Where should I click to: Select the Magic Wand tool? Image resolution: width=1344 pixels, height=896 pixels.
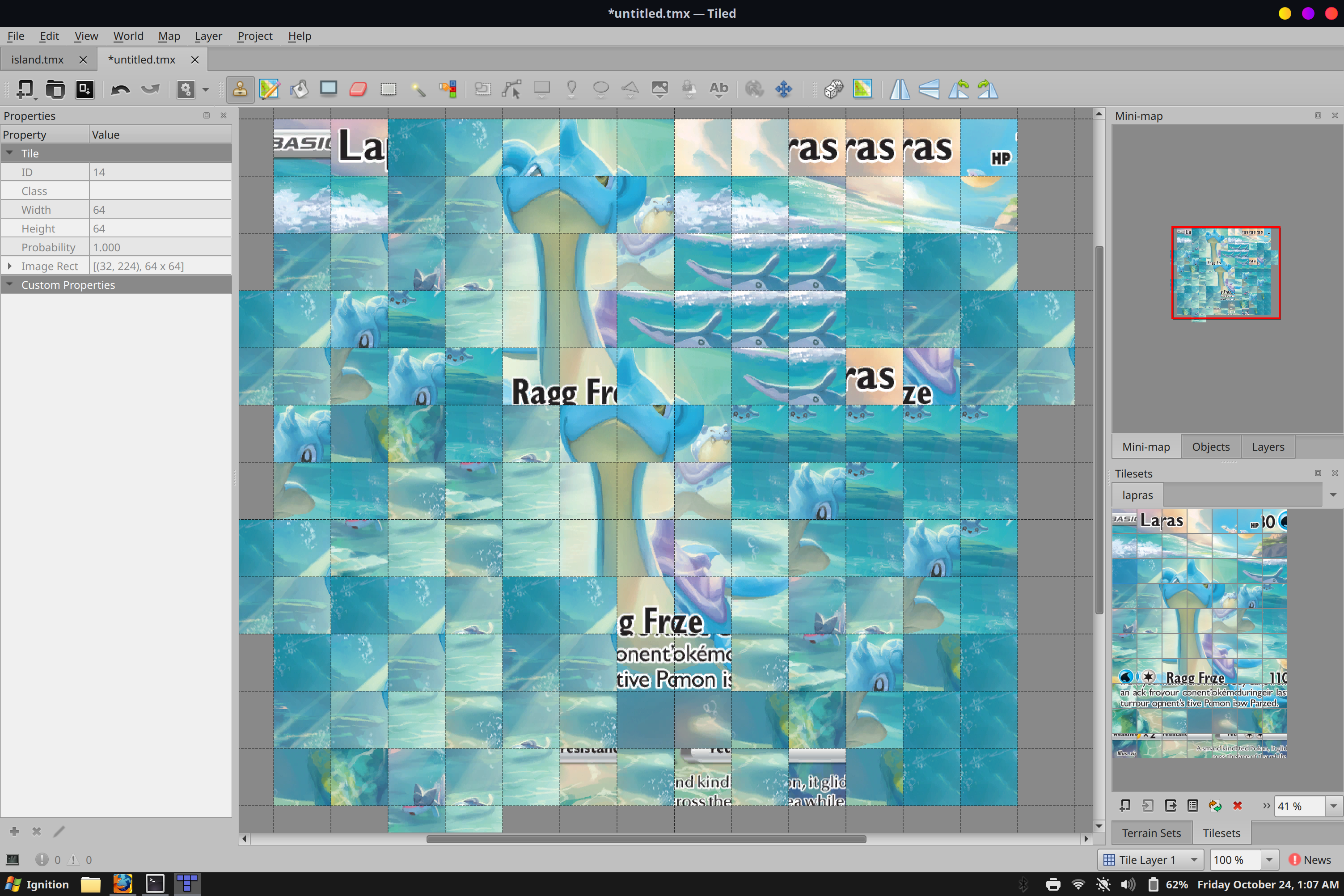click(x=418, y=89)
